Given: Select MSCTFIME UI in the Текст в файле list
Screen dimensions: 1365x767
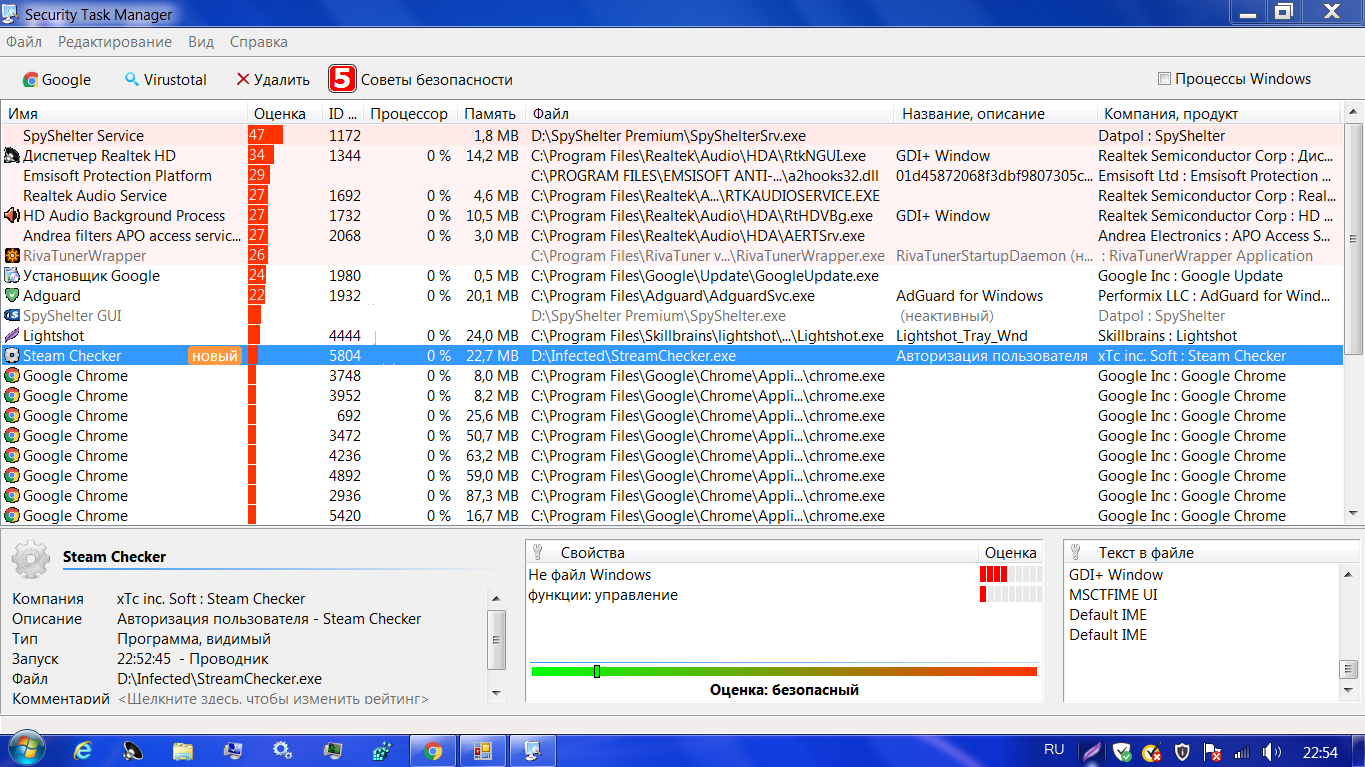Looking at the screenshot, I should click(x=1113, y=595).
